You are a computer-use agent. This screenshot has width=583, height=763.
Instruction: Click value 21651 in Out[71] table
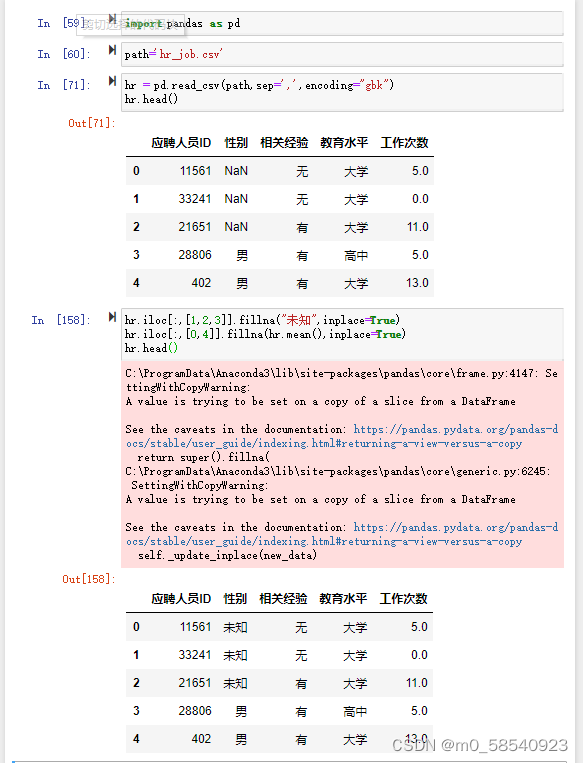tap(195, 227)
